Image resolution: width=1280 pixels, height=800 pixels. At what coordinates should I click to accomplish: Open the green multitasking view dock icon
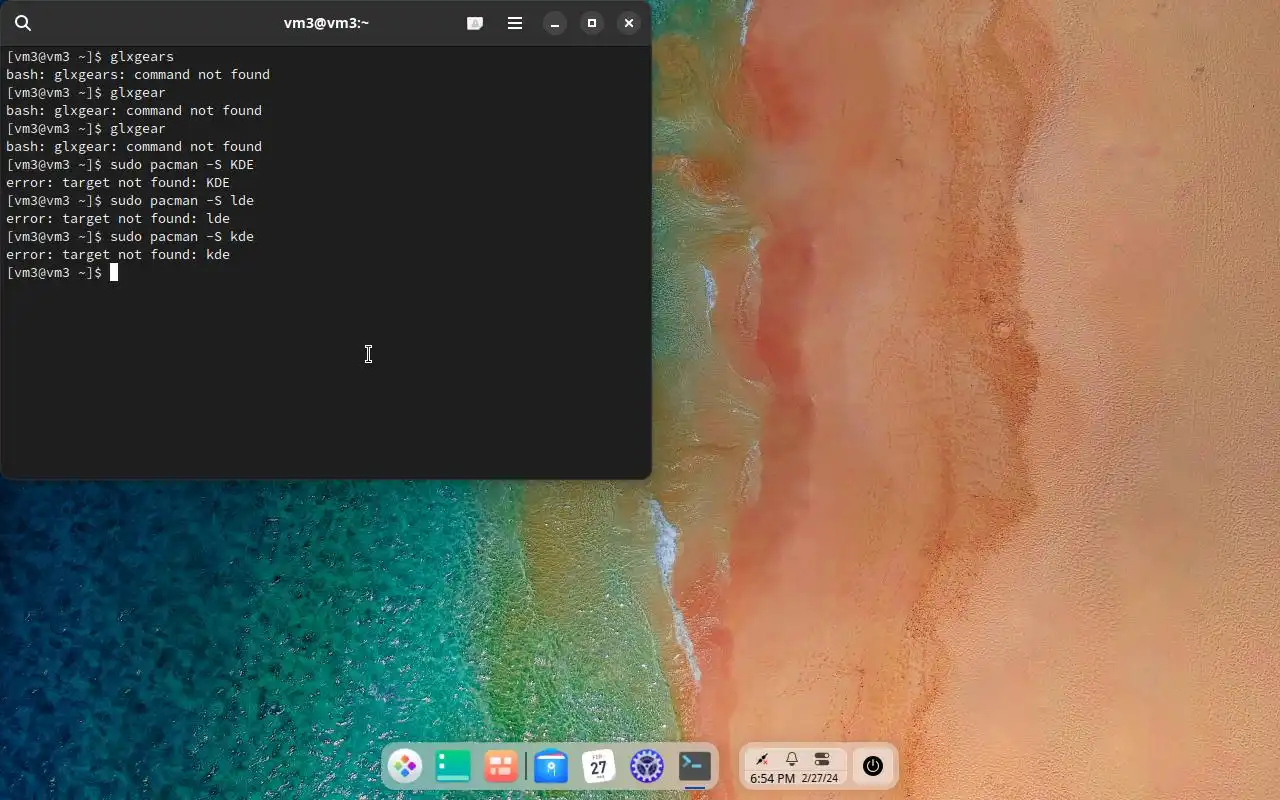453,767
